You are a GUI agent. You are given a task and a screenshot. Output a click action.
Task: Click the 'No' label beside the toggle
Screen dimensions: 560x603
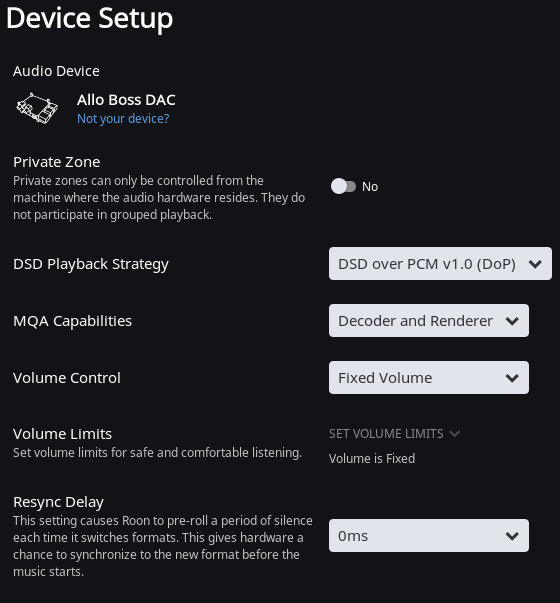(370, 187)
